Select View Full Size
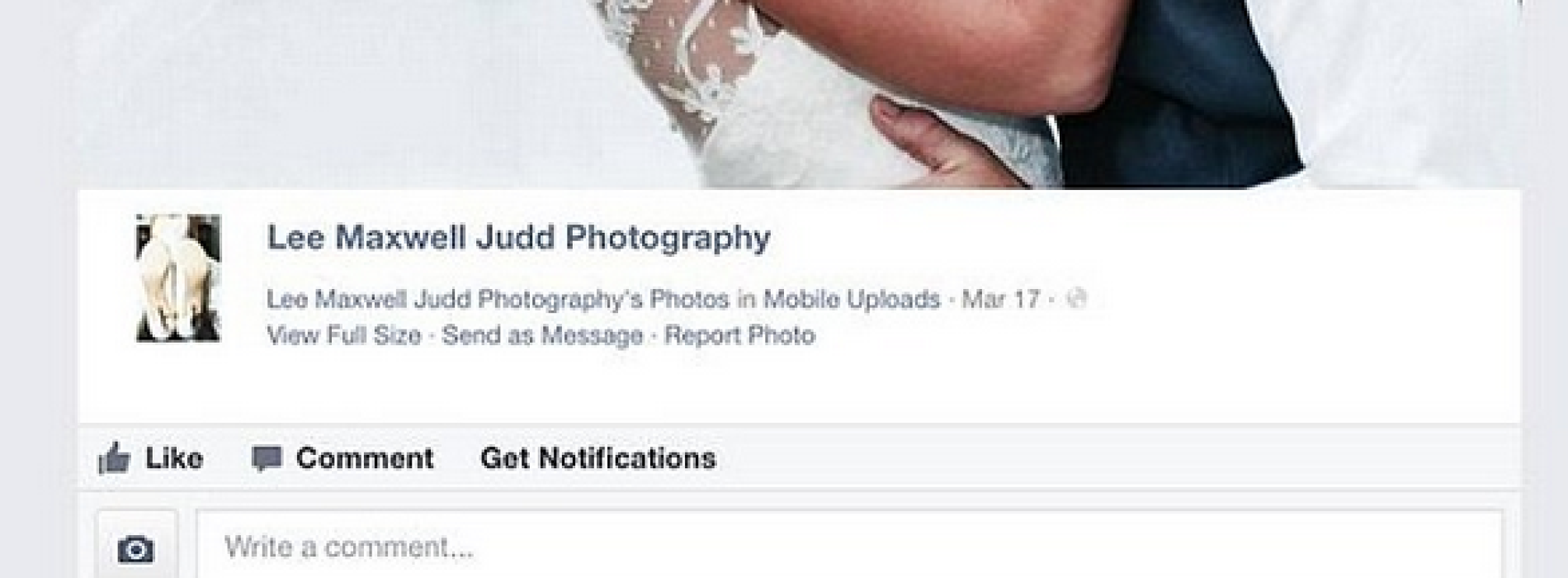 [x=344, y=335]
